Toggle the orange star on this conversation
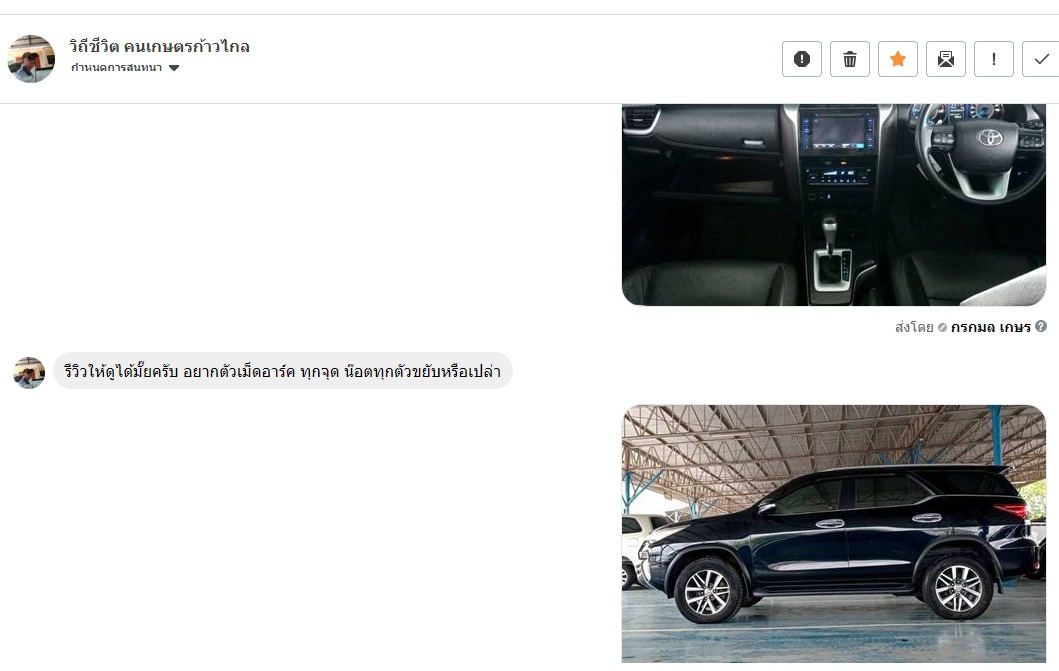 coord(898,59)
